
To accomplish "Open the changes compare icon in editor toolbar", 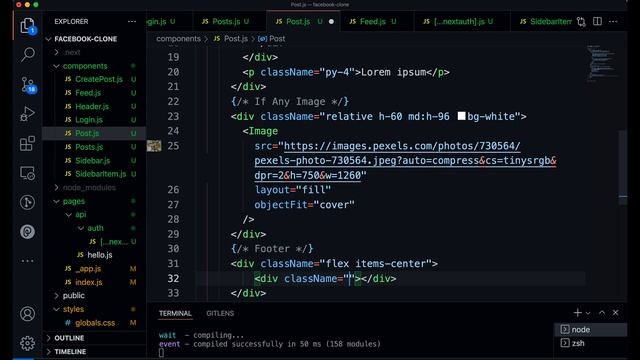I will click(581, 22).
